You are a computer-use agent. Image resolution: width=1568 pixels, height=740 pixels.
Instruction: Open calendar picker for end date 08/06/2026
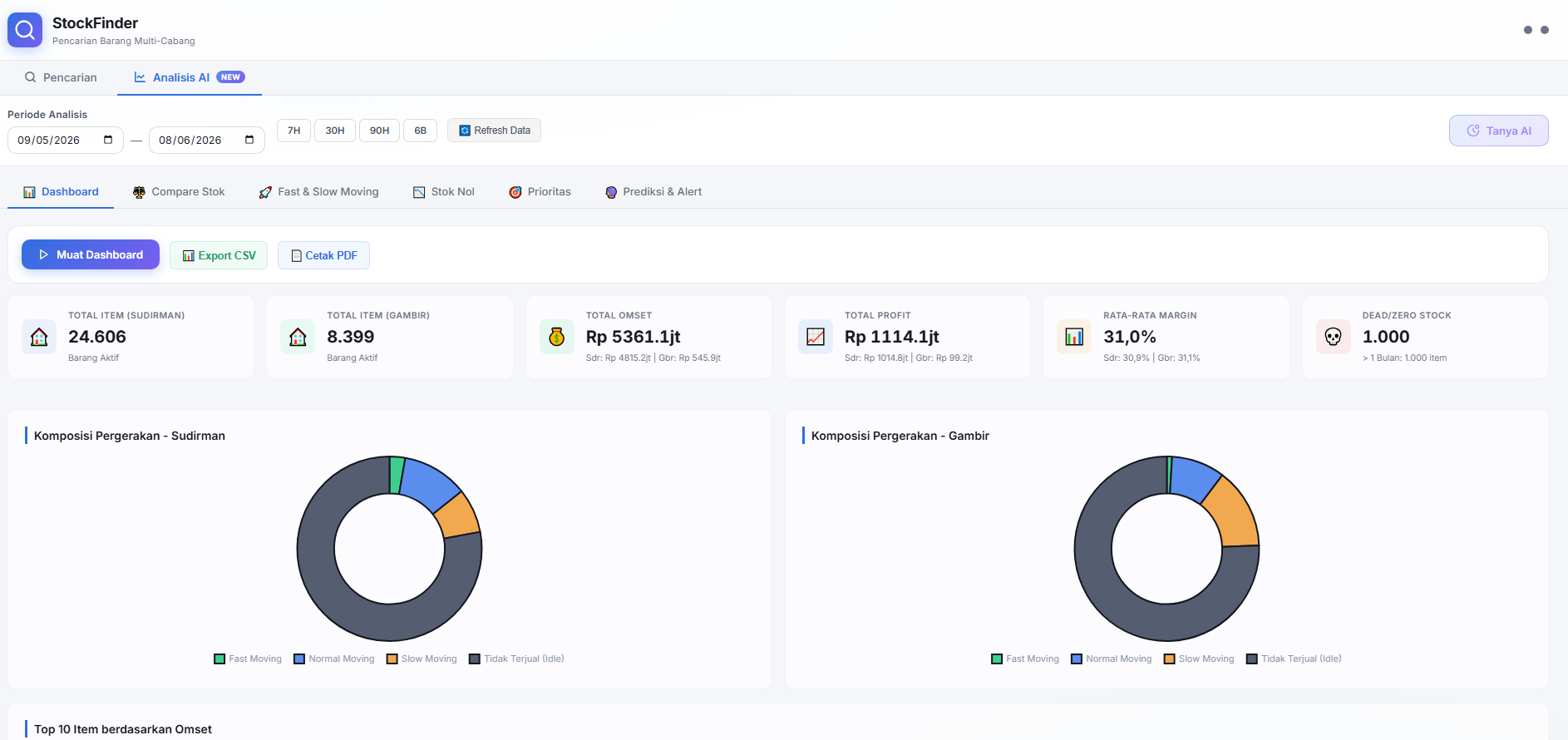(x=249, y=140)
